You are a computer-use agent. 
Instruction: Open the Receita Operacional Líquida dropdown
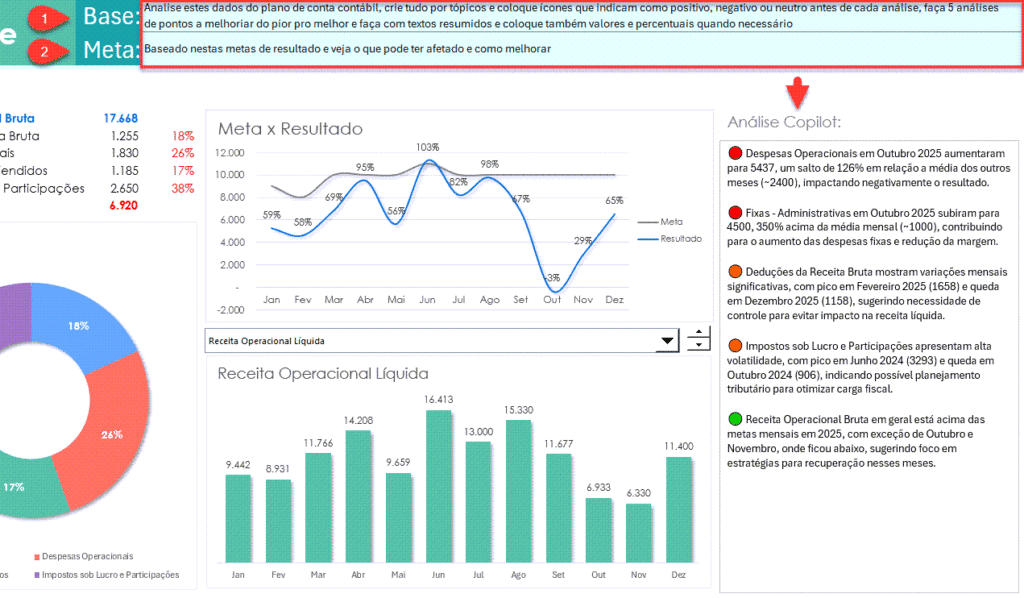click(667, 340)
